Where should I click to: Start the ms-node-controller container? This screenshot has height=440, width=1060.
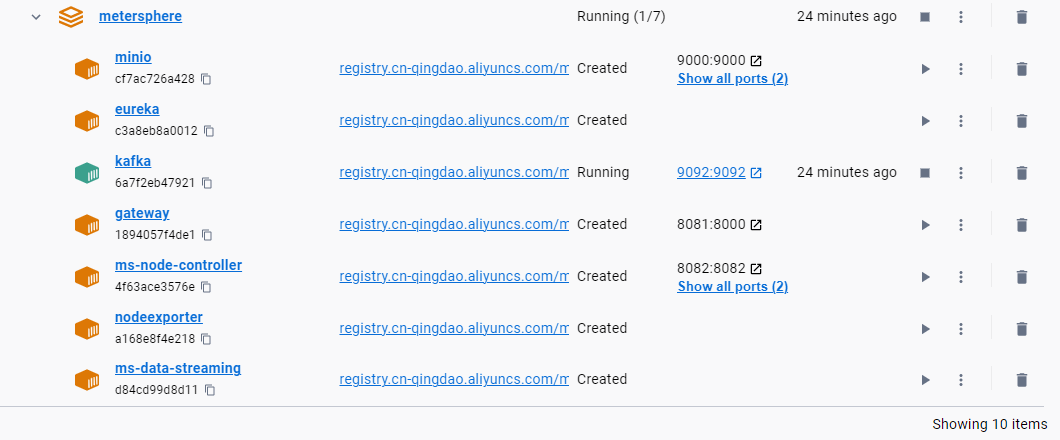[925, 277]
